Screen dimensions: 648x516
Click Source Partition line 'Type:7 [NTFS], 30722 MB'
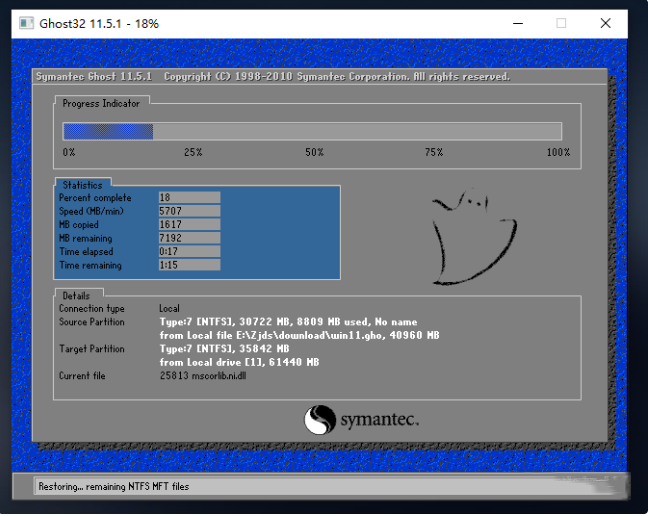288,322
